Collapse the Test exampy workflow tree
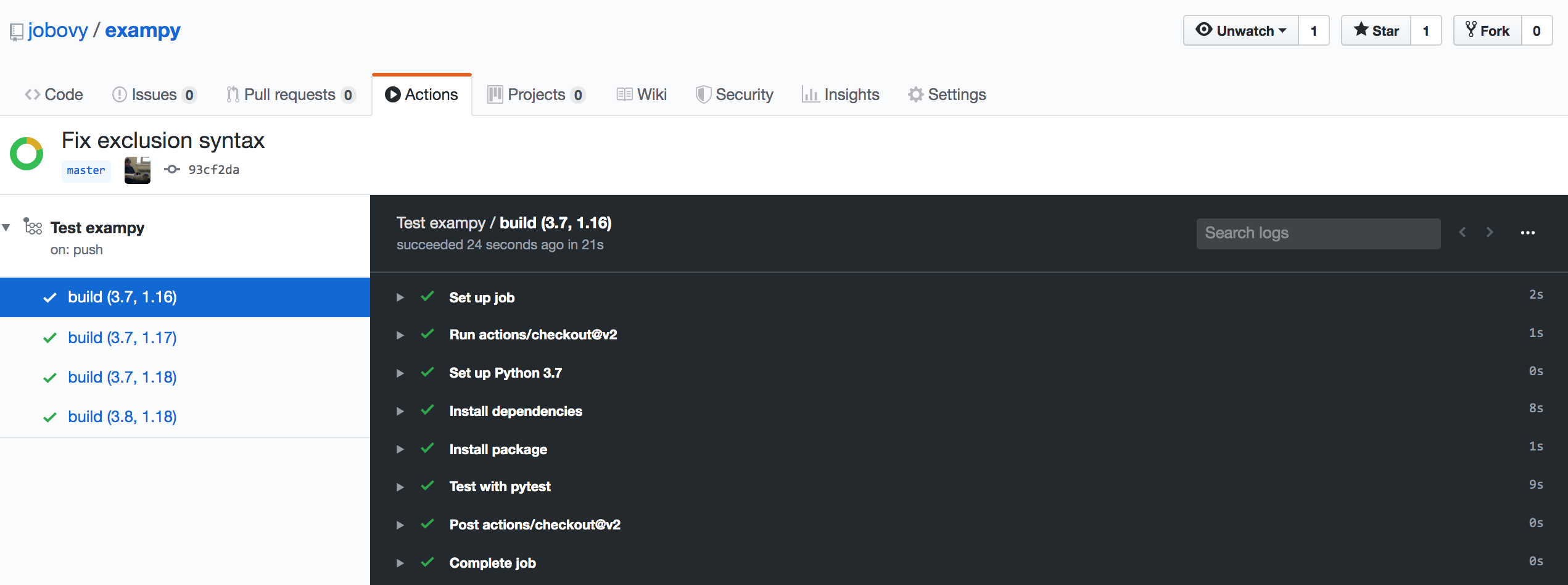Screen dimensions: 1568x585 point(6,227)
